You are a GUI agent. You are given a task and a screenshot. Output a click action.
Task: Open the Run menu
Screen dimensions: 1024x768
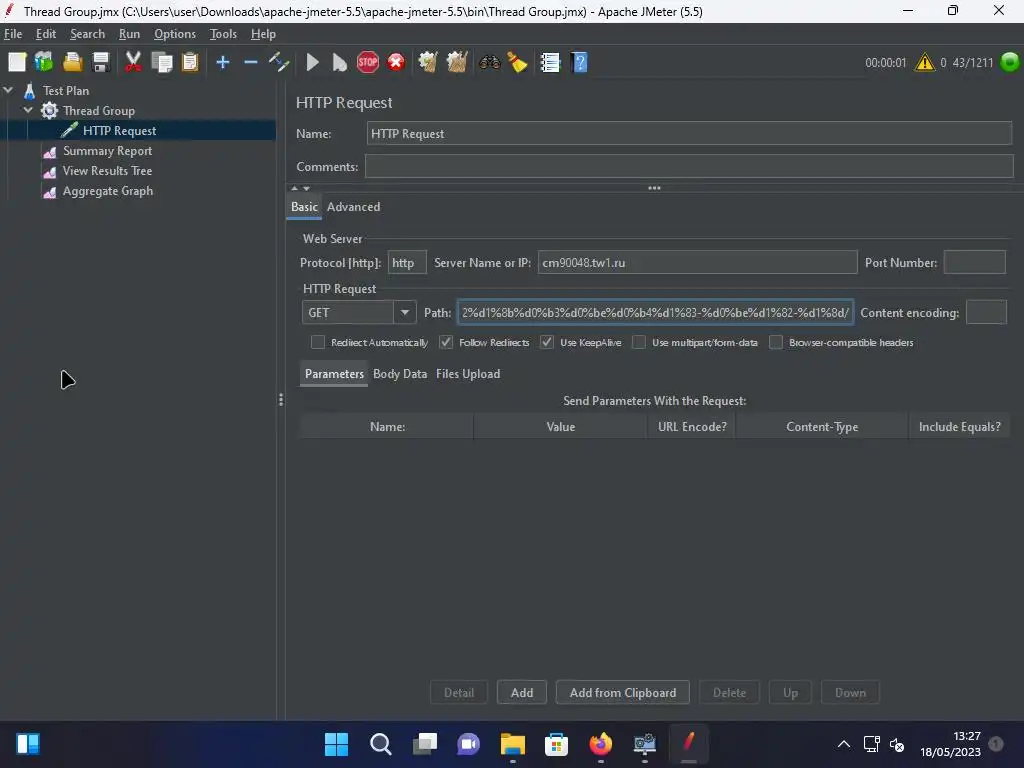[129, 34]
